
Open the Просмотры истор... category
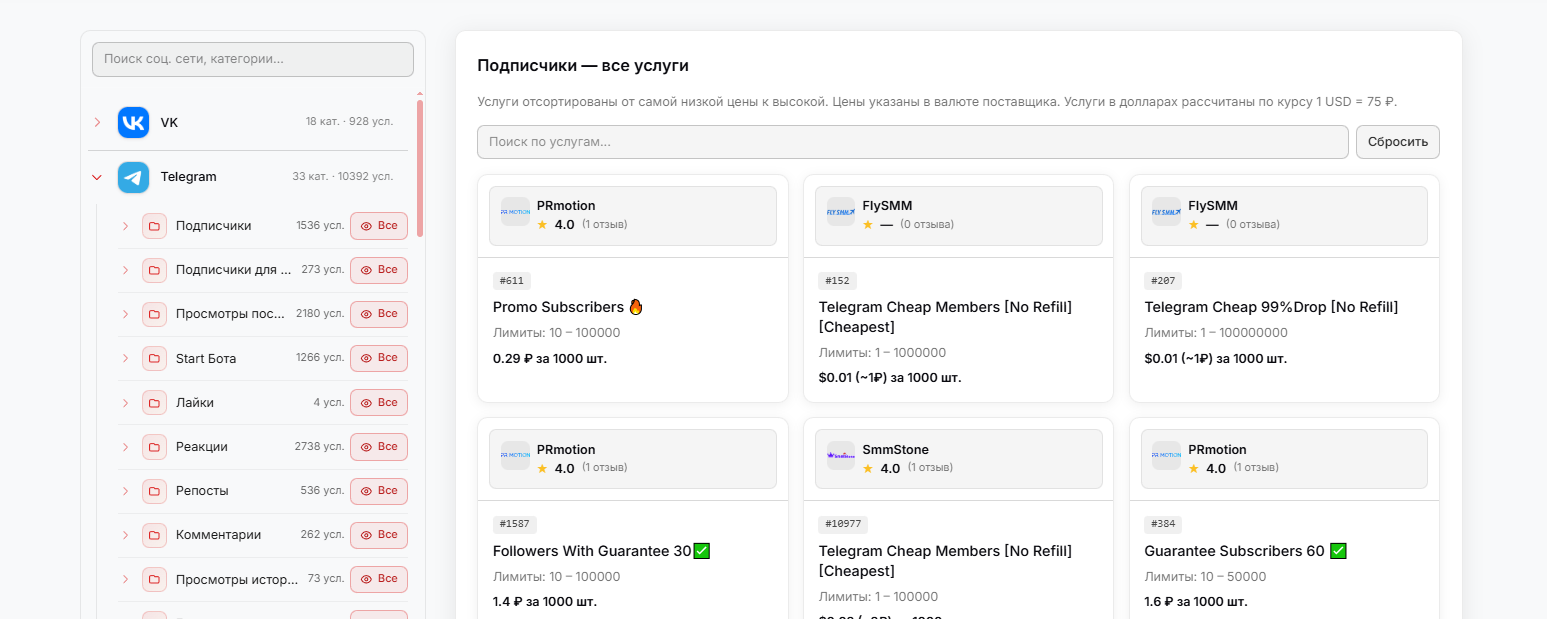point(237,579)
